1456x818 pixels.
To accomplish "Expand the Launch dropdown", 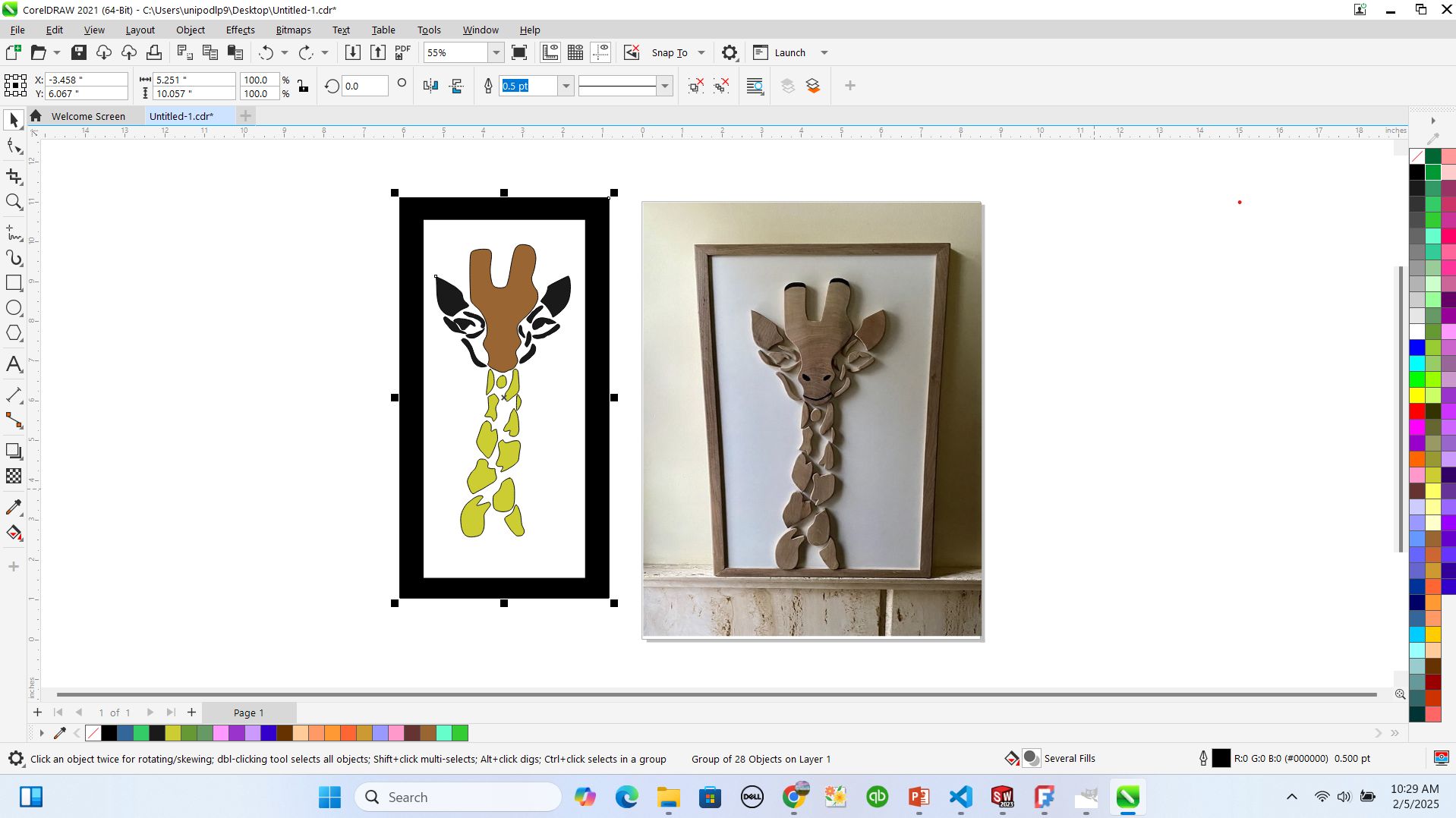I will 824,52.
